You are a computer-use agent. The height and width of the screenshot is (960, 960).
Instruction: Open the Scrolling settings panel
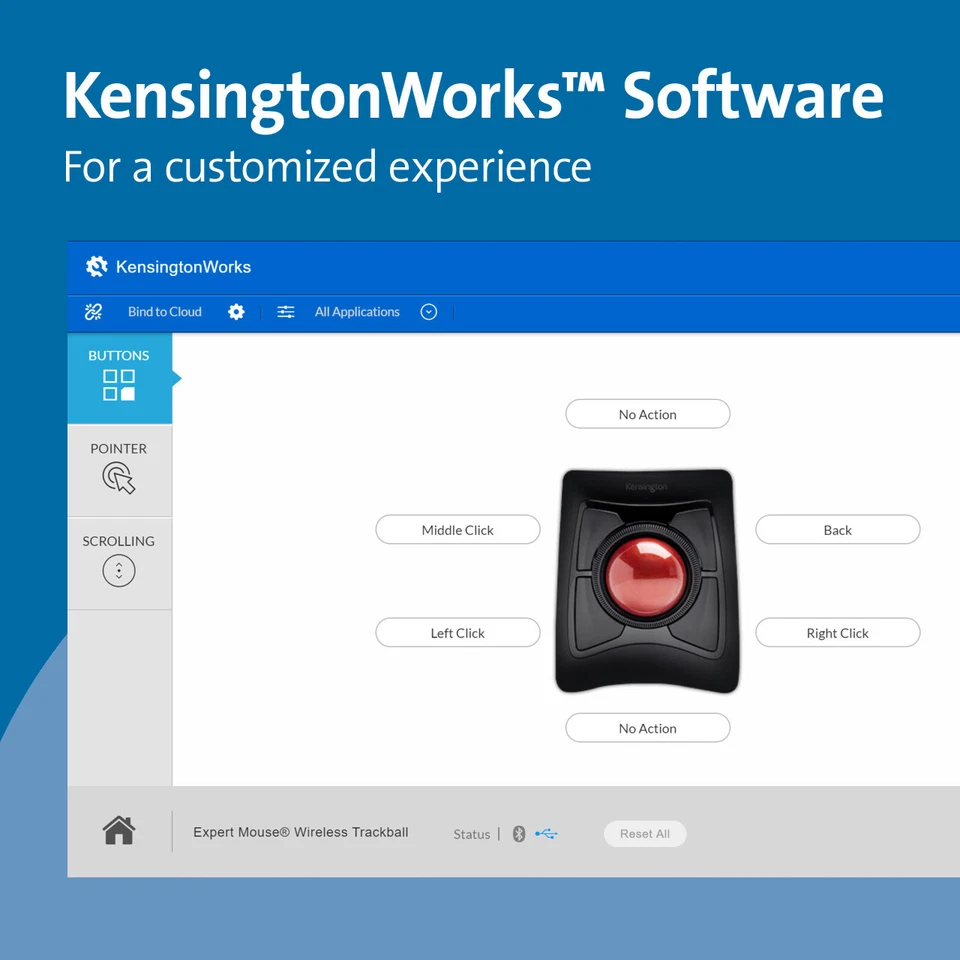click(119, 570)
